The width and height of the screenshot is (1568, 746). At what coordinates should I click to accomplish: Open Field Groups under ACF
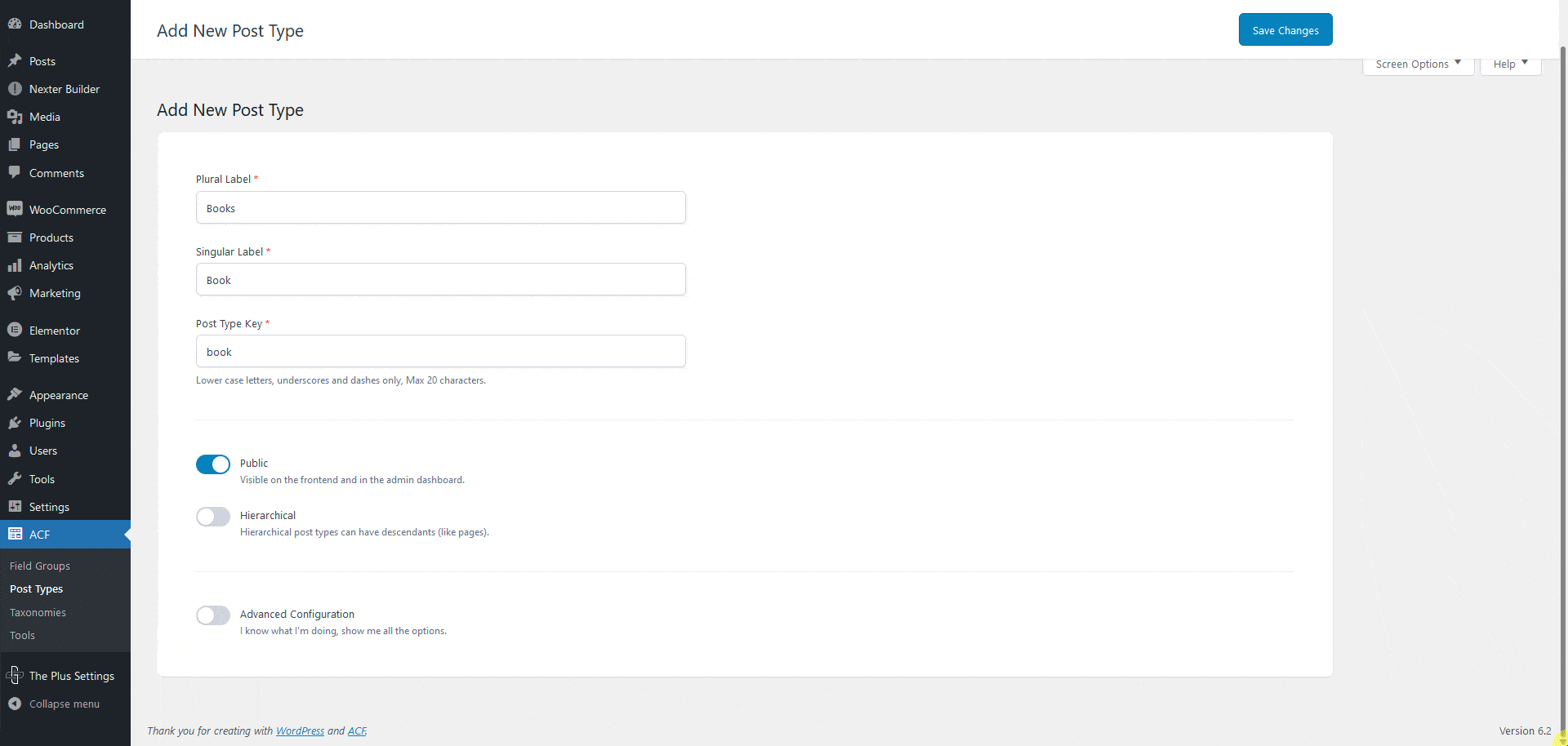pyautogui.click(x=39, y=566)
